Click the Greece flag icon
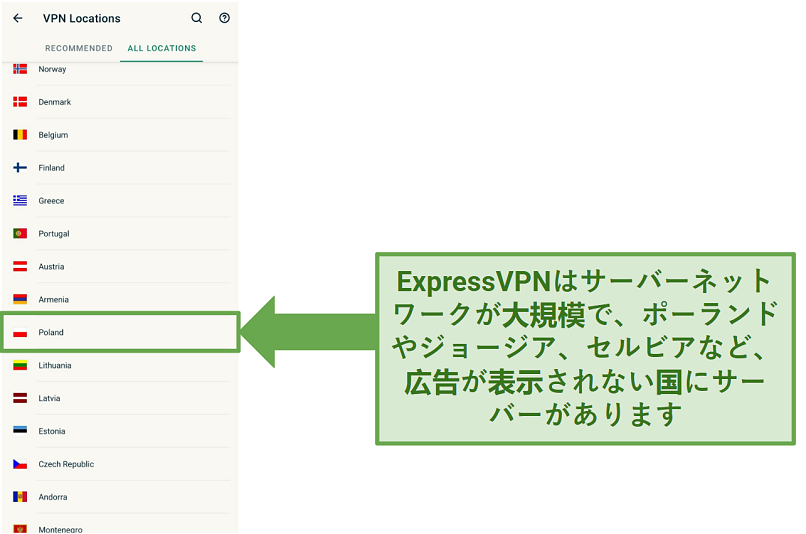 tap(20, 200)
